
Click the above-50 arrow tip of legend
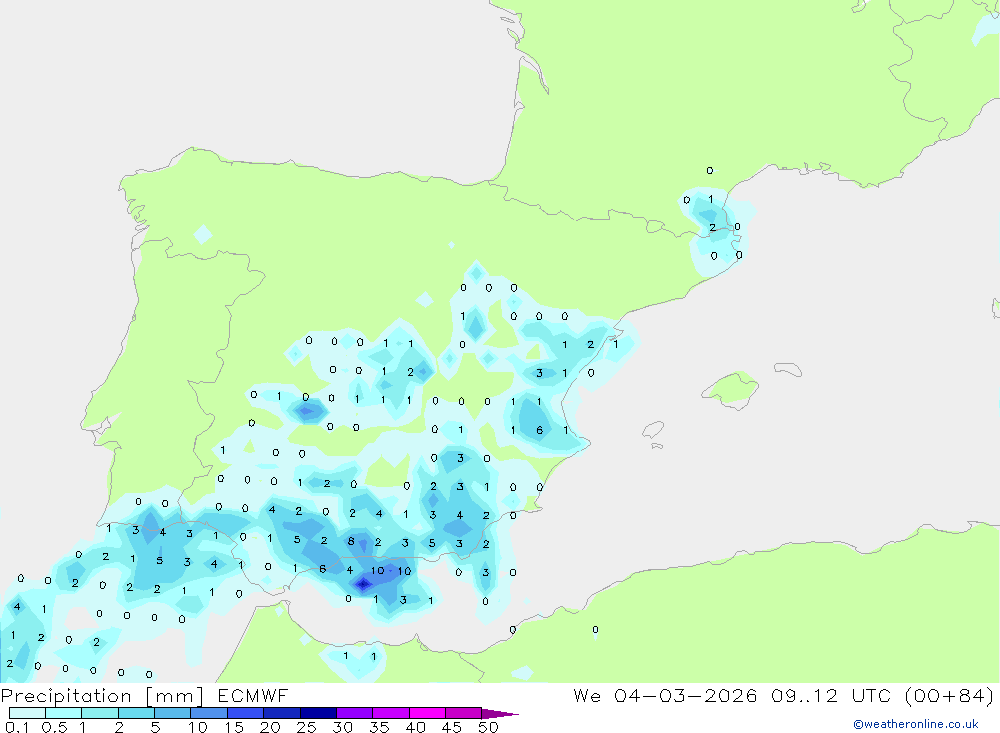tap(500, 713)
